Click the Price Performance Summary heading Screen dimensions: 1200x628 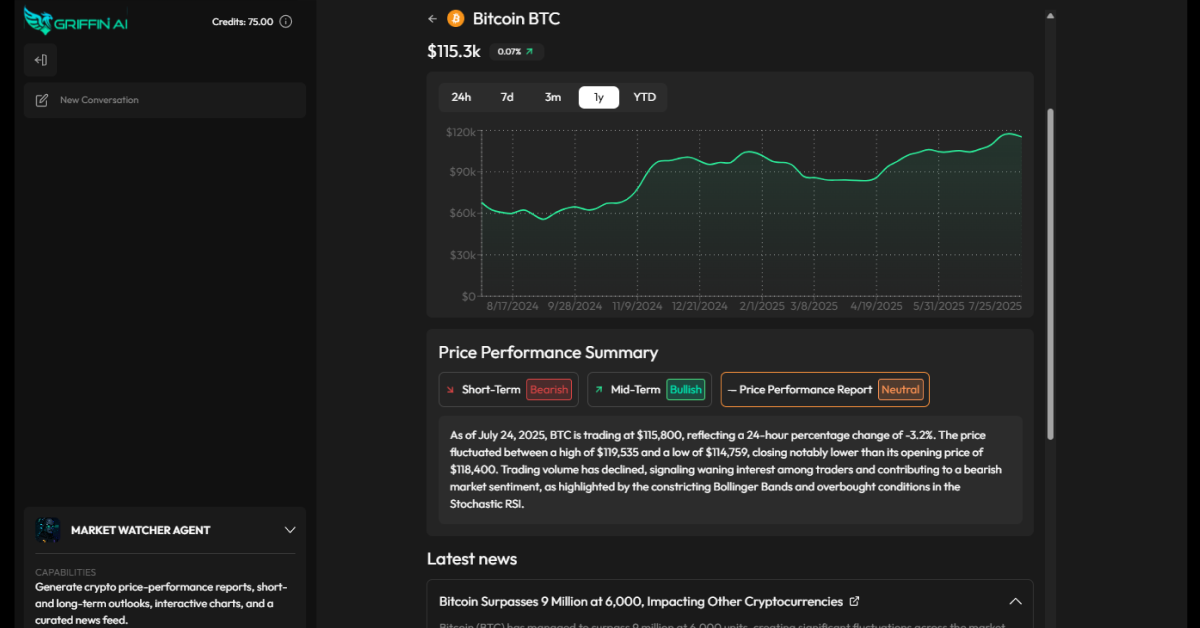[x=548, y=352]
